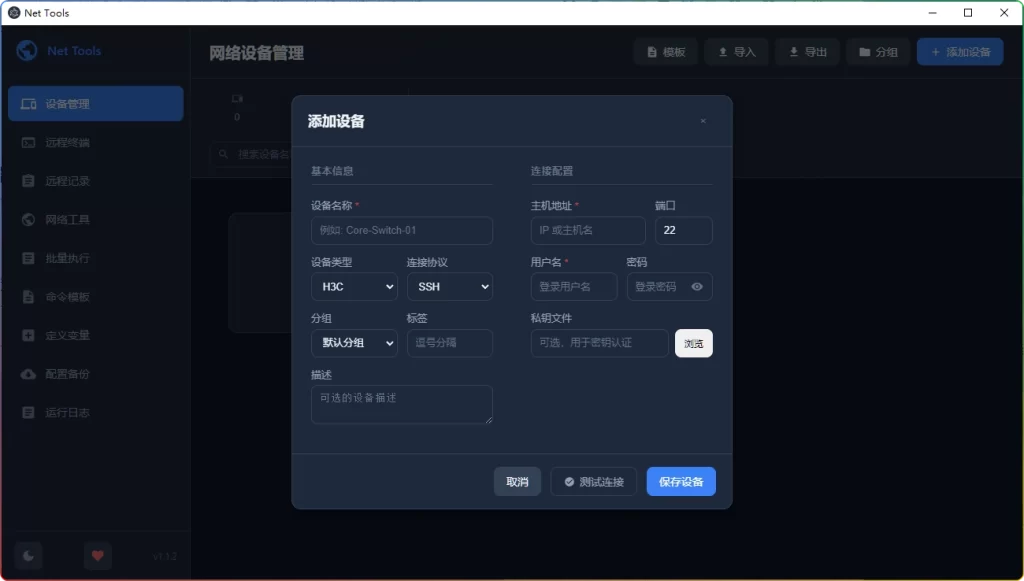Image resolution: width=1024 pixels, height=581 pixels.
Task: Select 设备管理 in the navigation menu
Action: (x=95, y=103)
